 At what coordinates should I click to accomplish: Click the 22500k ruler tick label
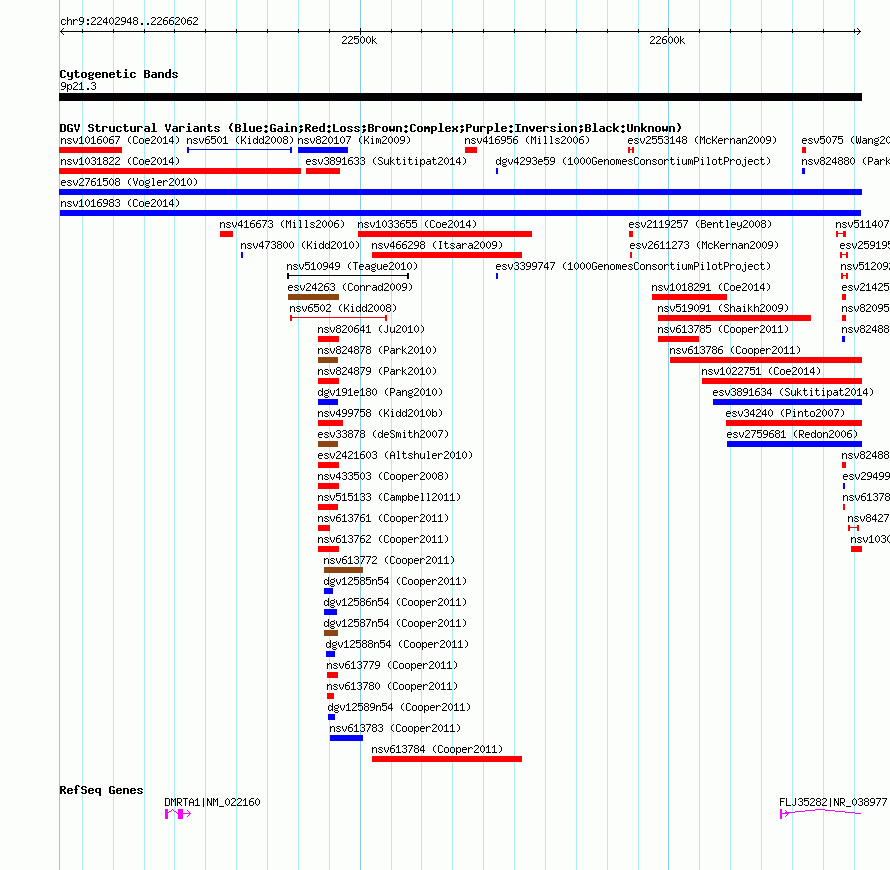(359, 40)
